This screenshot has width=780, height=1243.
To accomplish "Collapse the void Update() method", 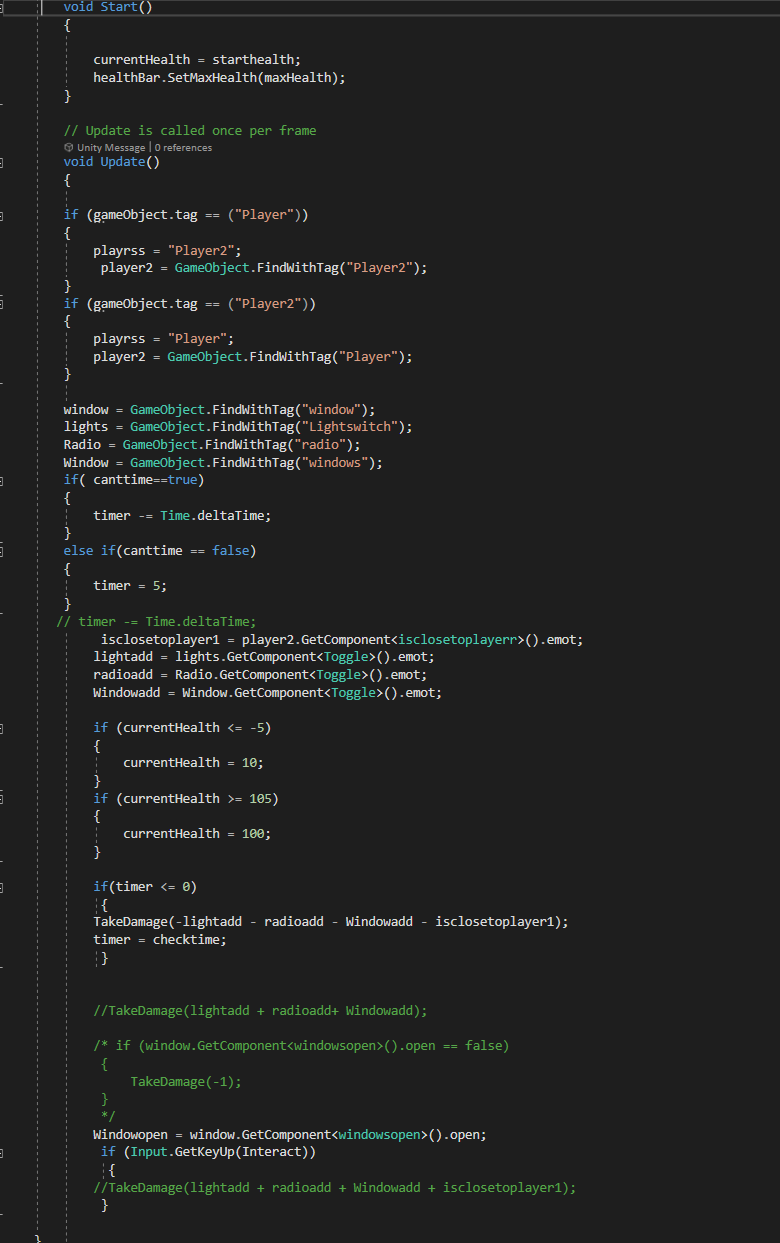I will point(2,162).
